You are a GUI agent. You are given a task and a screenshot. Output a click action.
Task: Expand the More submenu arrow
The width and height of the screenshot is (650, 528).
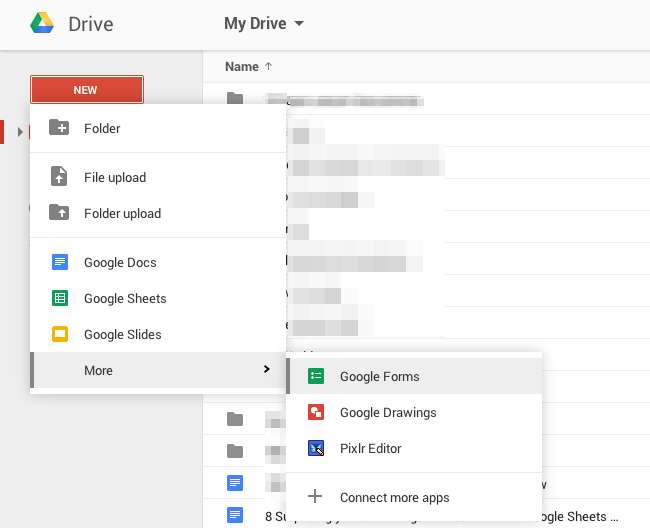coord(266,370)
